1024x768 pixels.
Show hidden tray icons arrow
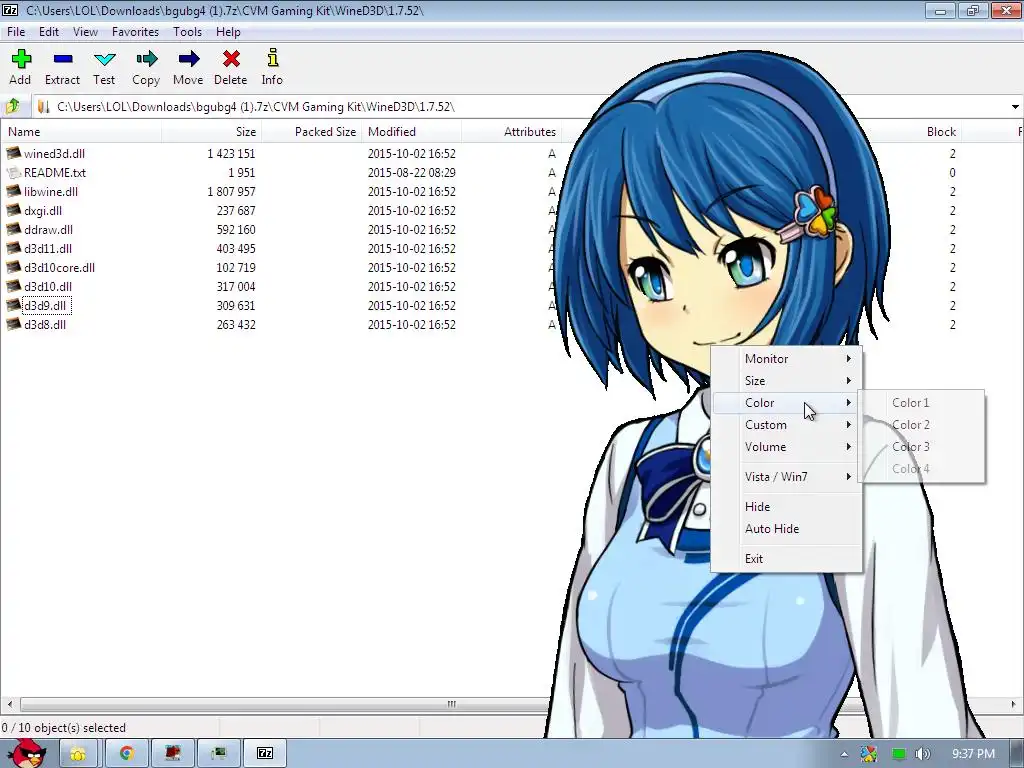844,754
